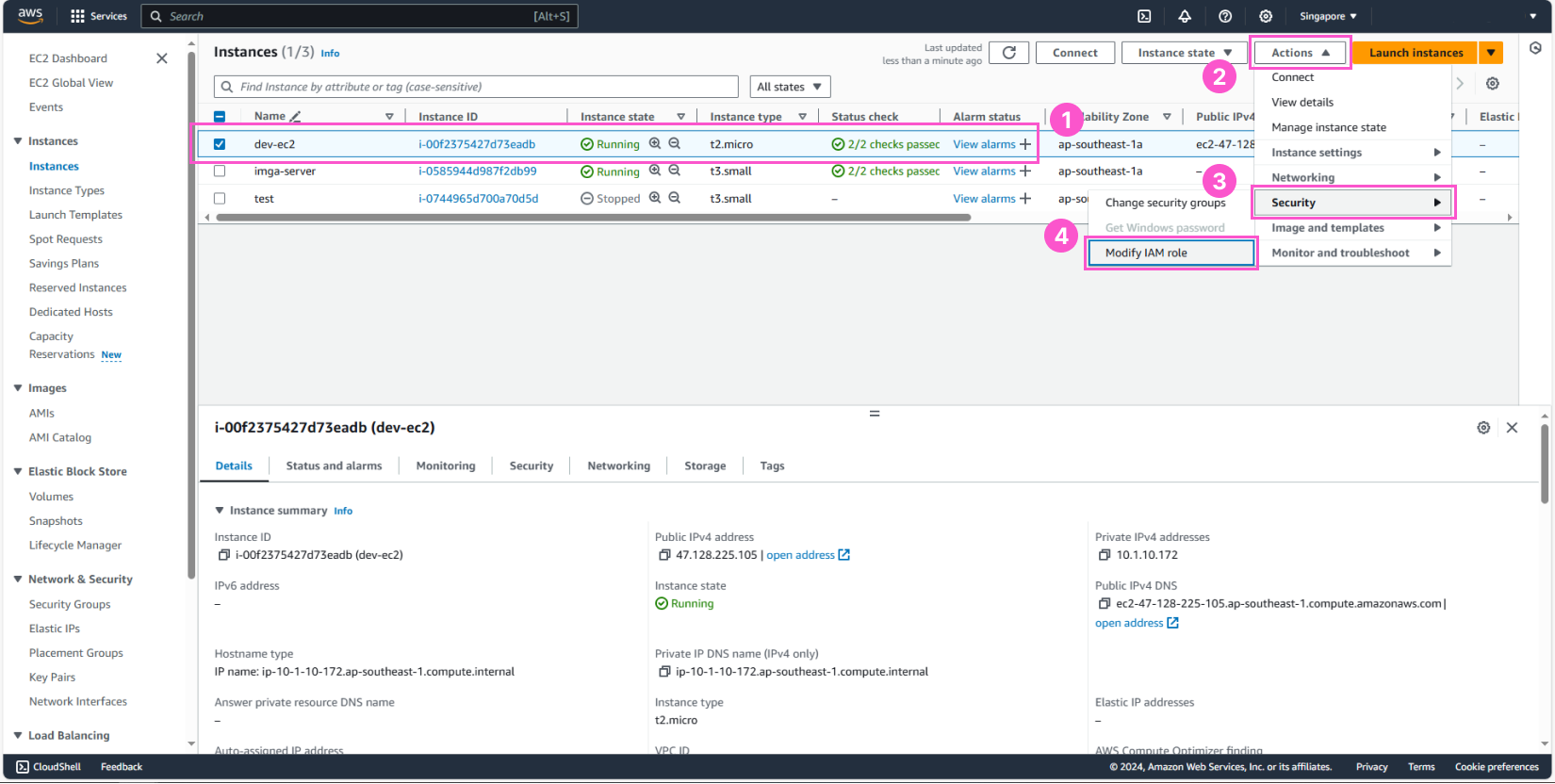Close the EC2 navigation sidebar
This screenshot has width=1555, height=784.
pyautogui.click(x=162, y=58)
